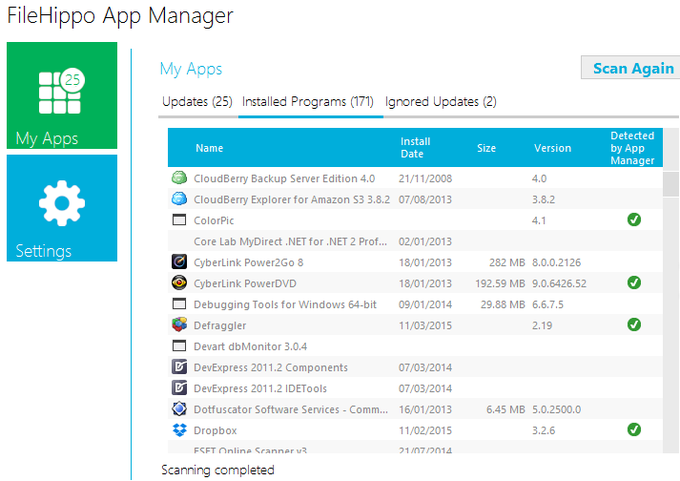The width and height of the screenshot is (680, 481).
Task: Click install date 11/02/2015
Action: [425, 431]
